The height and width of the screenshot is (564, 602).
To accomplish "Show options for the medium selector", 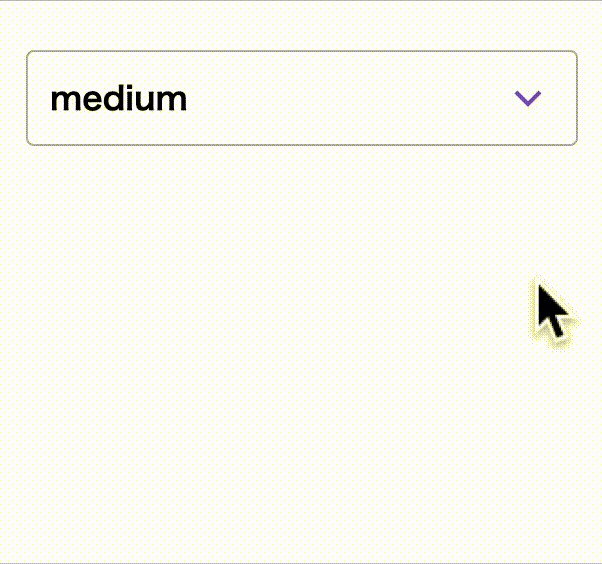I will [x=301, y=98].
